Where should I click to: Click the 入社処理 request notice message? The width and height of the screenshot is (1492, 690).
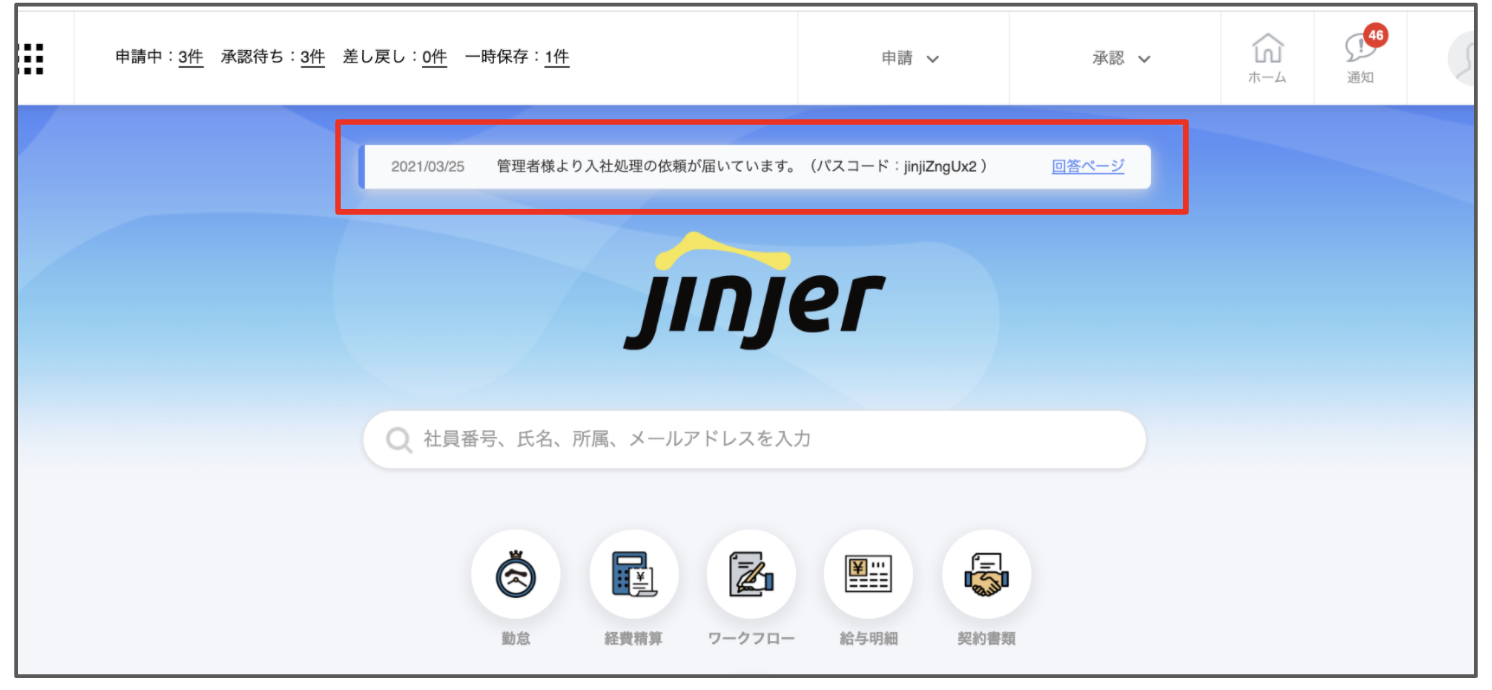pos(741,167)
